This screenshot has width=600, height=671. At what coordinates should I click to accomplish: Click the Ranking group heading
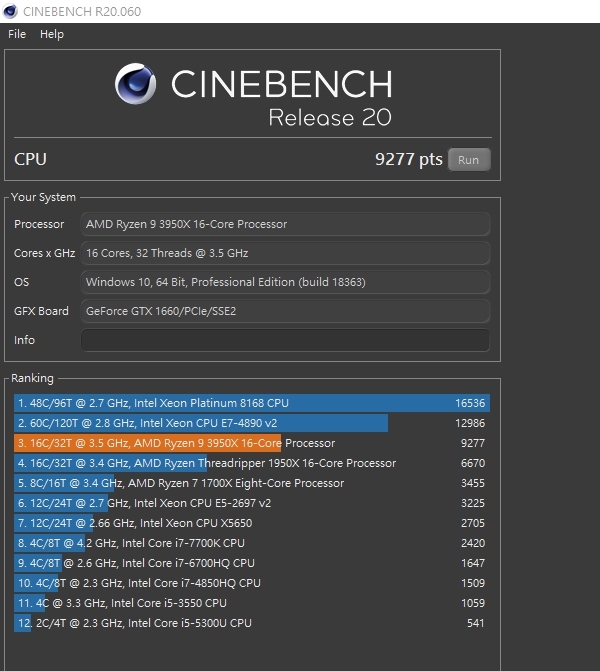[x=33, y=378]
